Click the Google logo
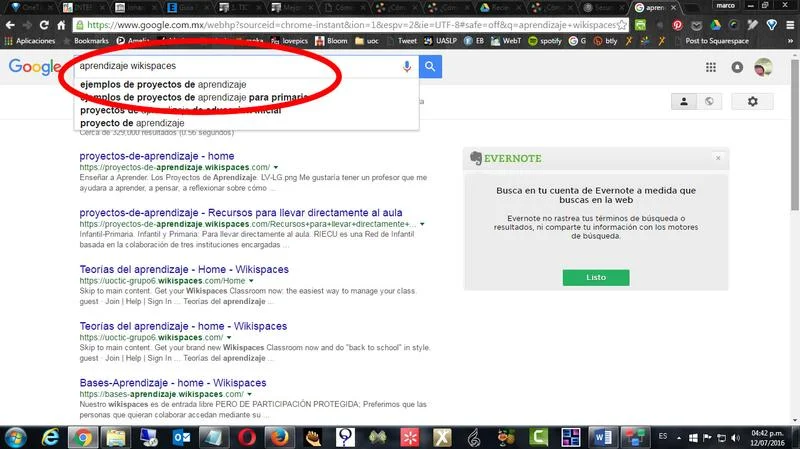Image resolution: width=800 pixels, height=449 pixels. (35, 66)
